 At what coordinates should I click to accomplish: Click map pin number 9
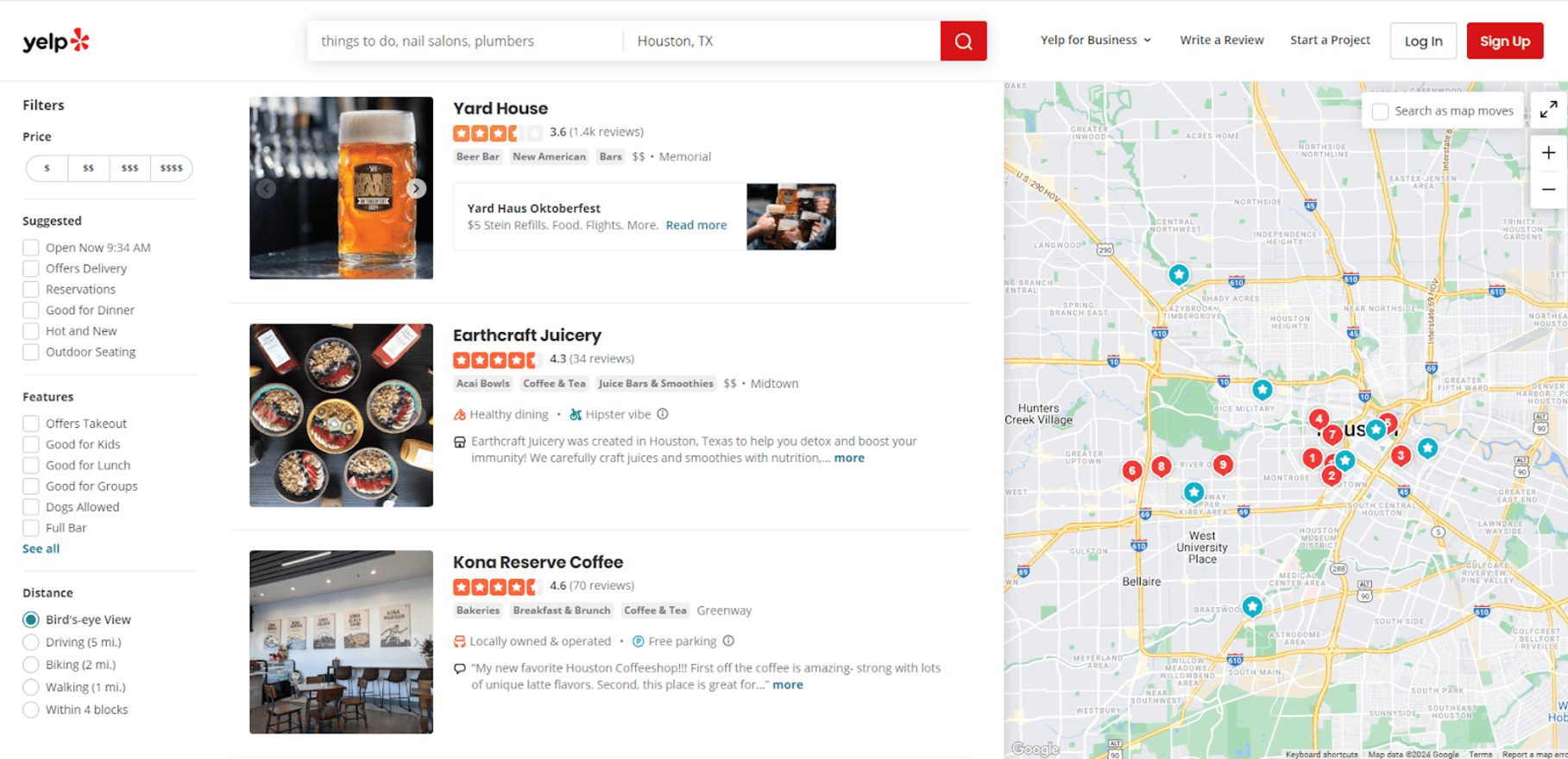pyautogui.click(x=1222, y=465)
